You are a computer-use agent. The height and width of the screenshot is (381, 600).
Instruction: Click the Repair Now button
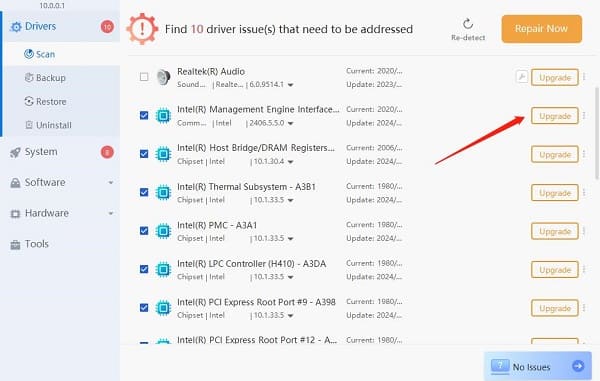(541, 29)
